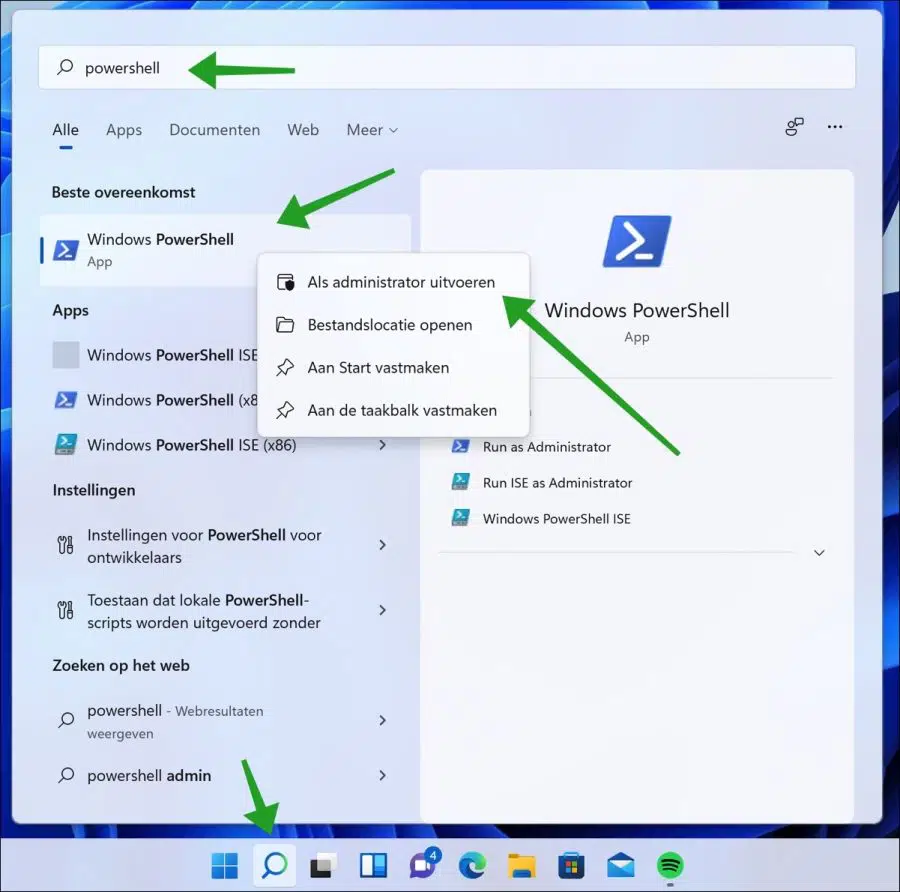Click Run ISE as Administrator link
The image size is (900, 892).
(x=557, y=483)
